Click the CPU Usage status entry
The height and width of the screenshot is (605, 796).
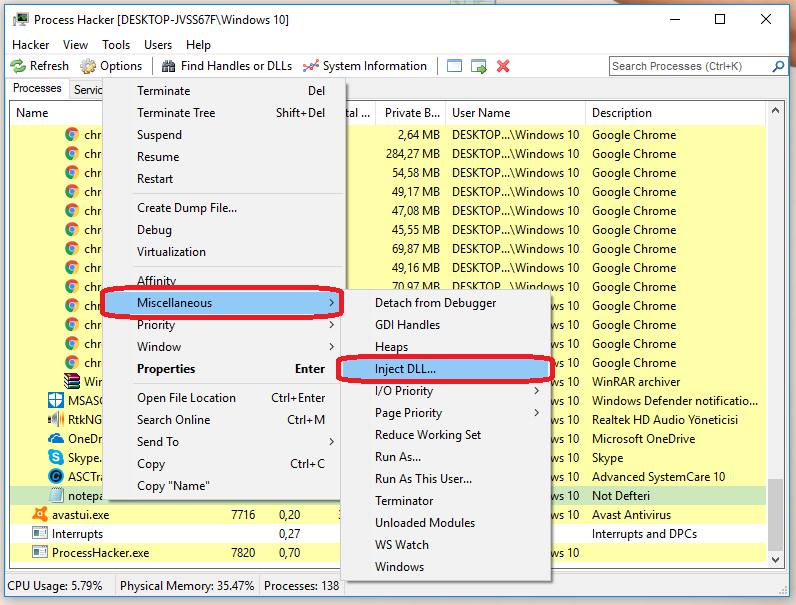click(55, 586)
